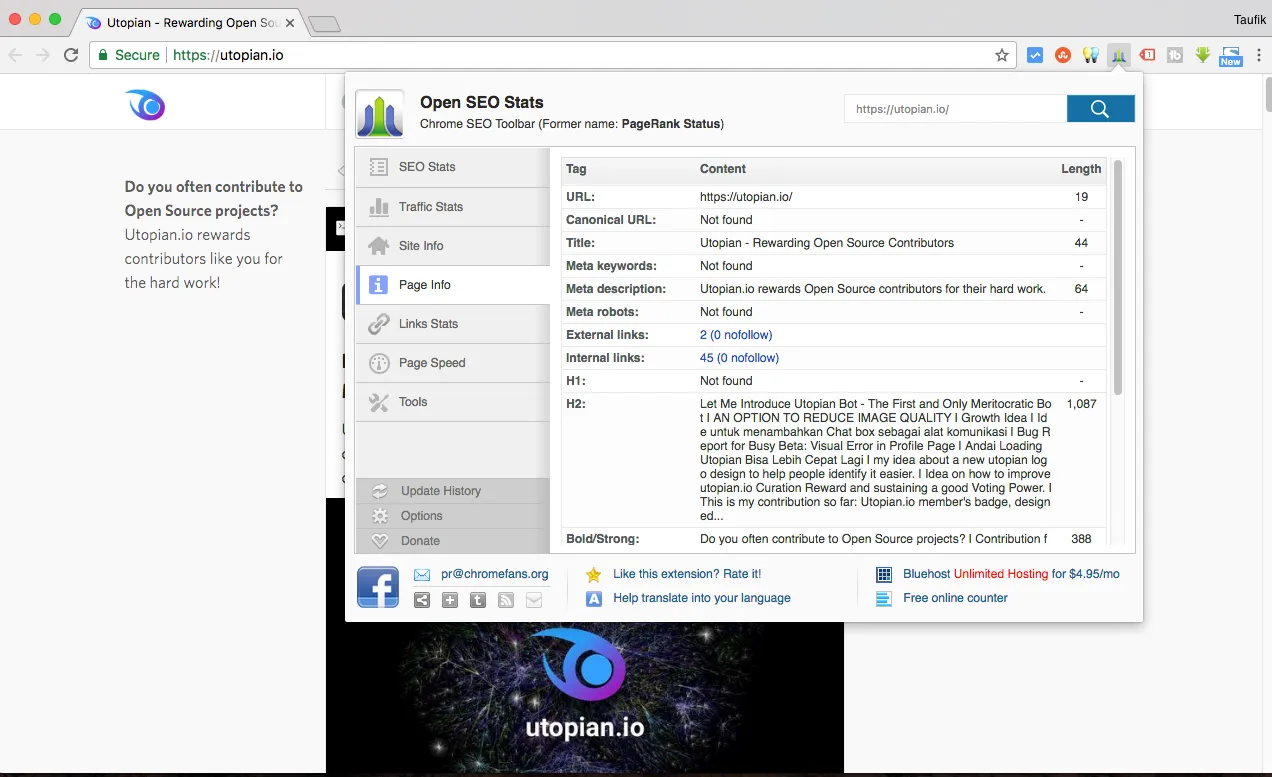1272x777 pixels.
Task: Open the Links Stats section
Action: (453, 324)
